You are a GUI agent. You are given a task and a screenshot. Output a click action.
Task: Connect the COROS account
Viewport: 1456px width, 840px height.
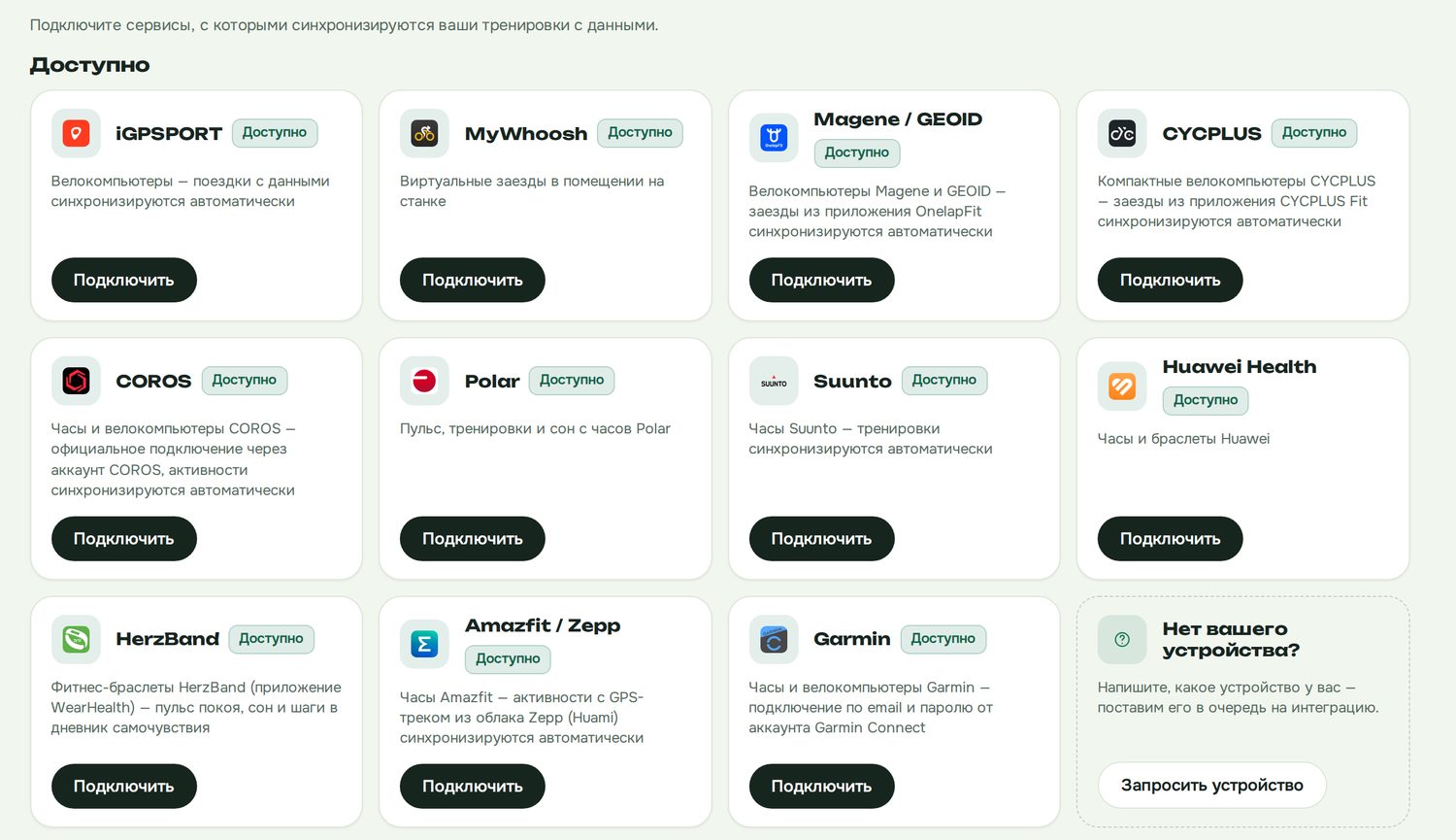124,538
